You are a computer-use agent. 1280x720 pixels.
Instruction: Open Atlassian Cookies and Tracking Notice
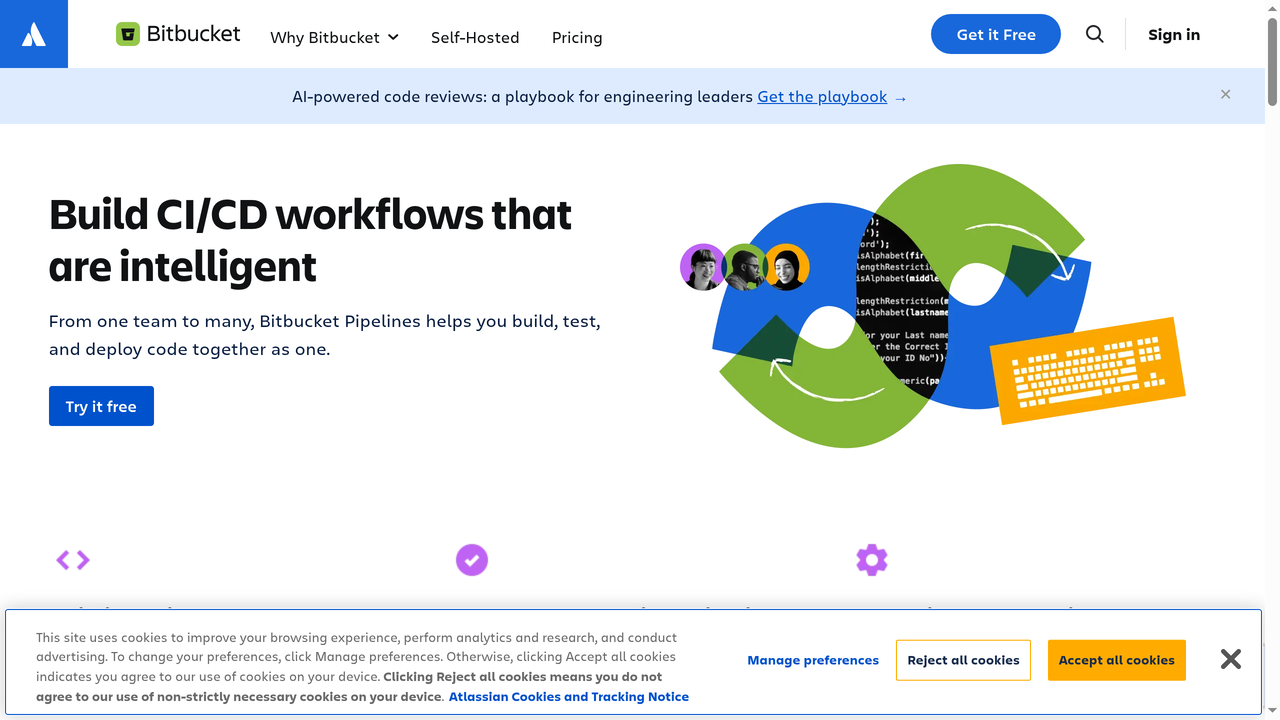click(568, 696)
